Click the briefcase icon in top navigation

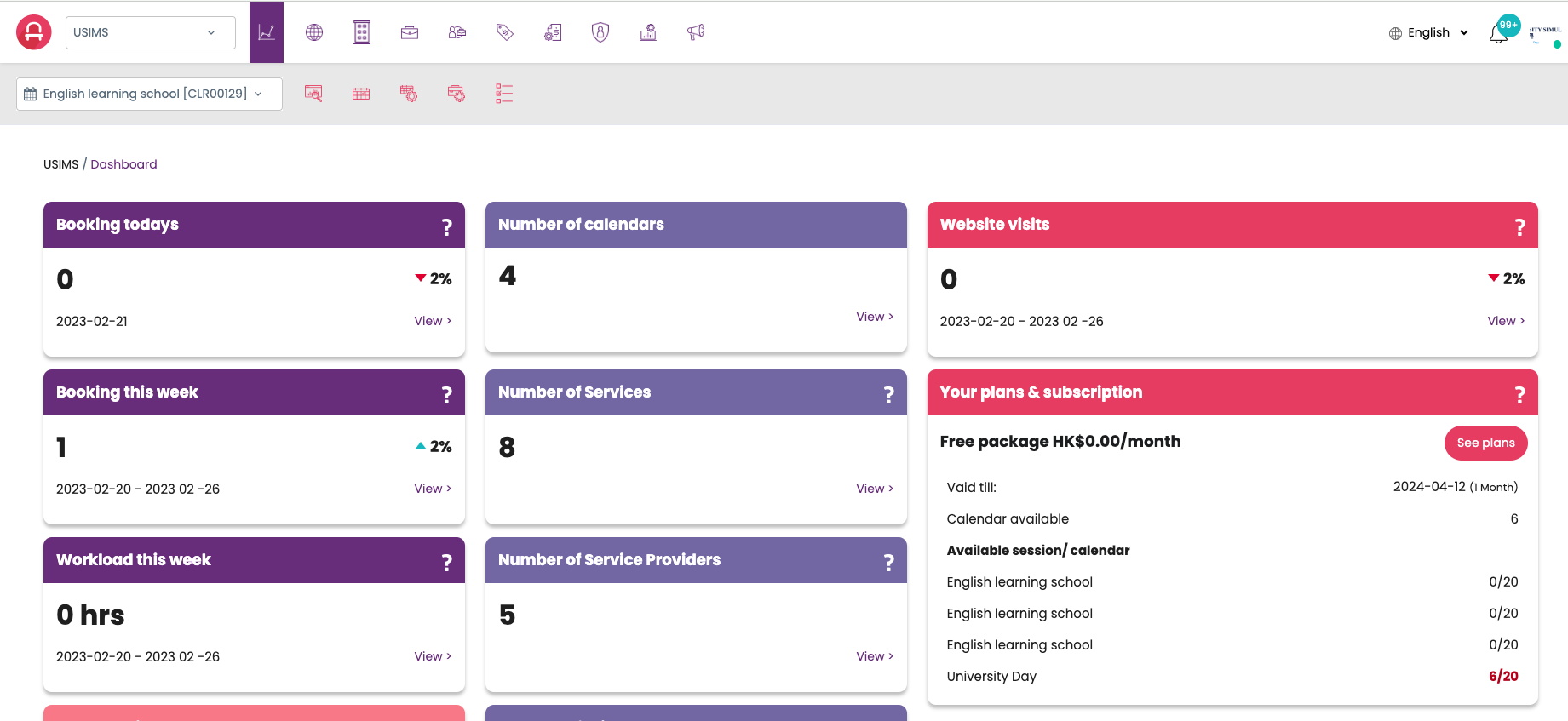point(410,32)
